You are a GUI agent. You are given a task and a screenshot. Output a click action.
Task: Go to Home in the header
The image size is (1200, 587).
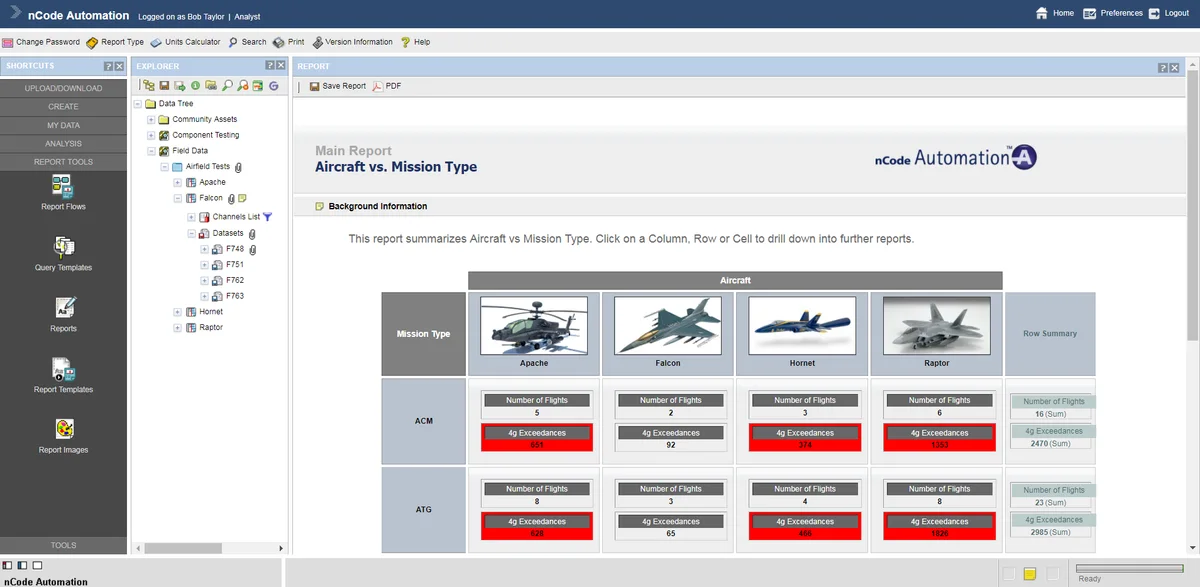(1055, 13)
